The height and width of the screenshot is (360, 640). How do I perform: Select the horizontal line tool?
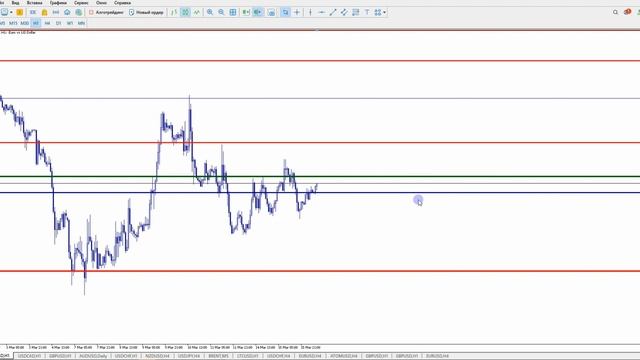click(321, 12)
